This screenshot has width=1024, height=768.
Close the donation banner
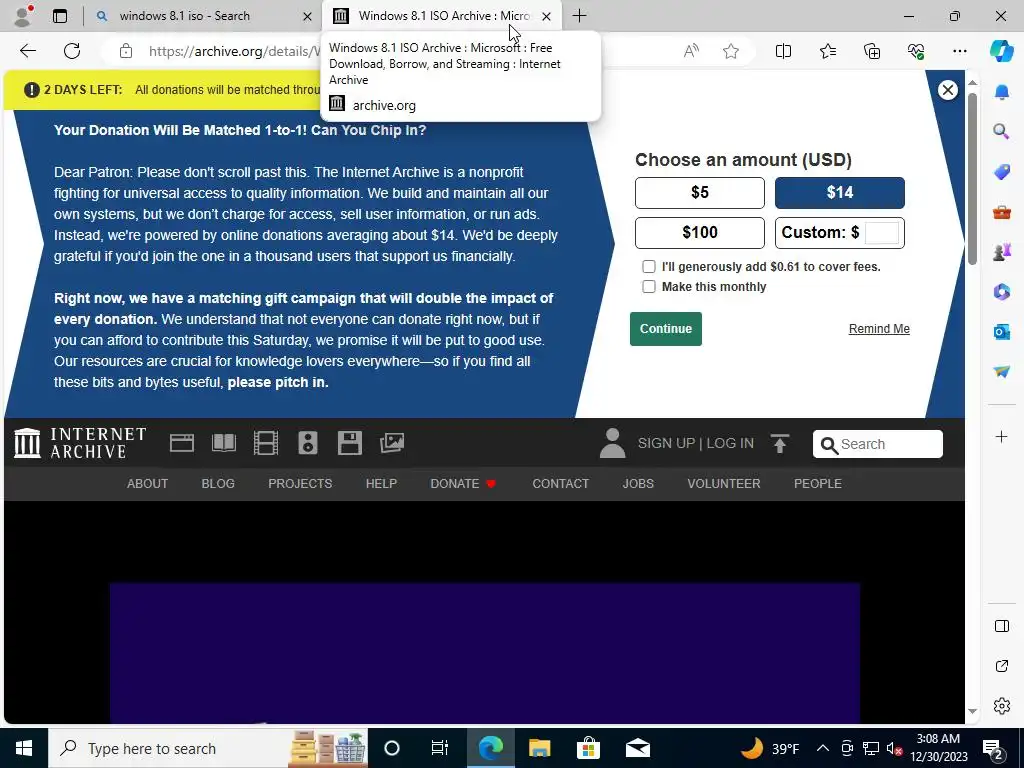pos(948,90)
